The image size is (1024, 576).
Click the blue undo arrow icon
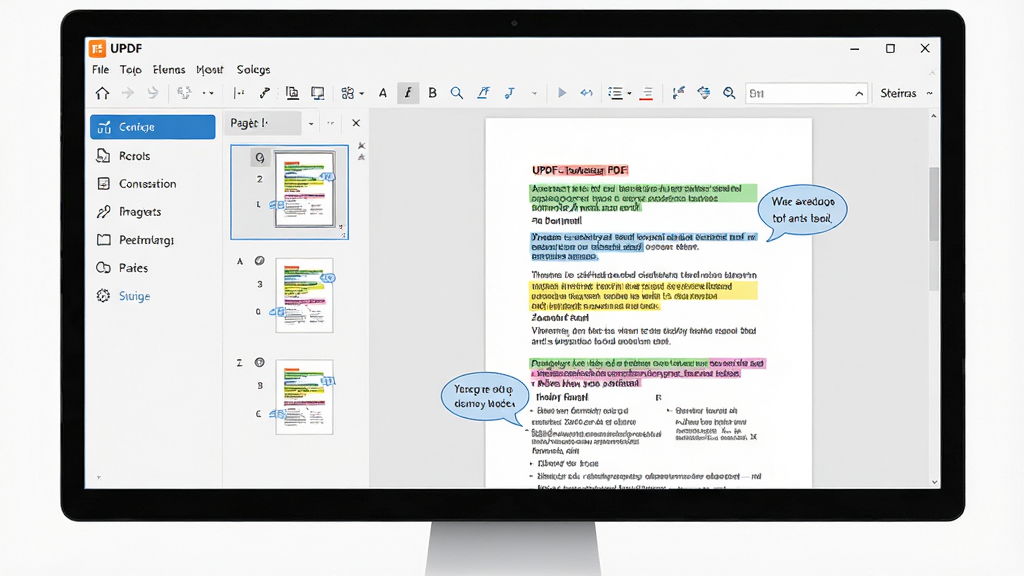point(586,93)
